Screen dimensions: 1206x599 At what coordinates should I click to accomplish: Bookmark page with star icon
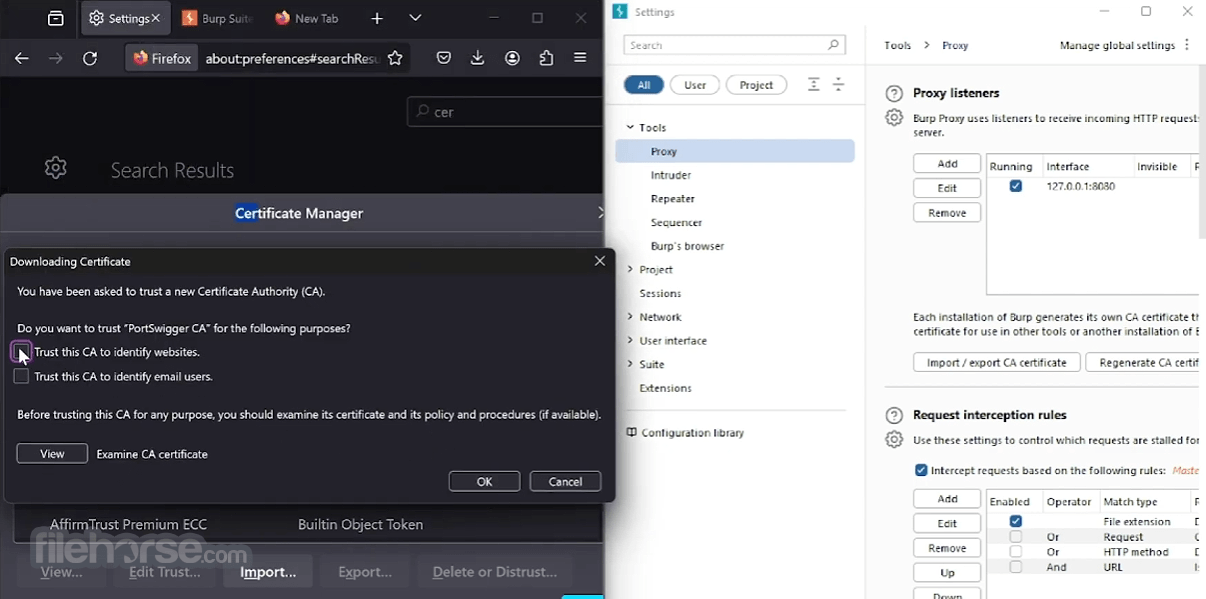tap(395, 59)
